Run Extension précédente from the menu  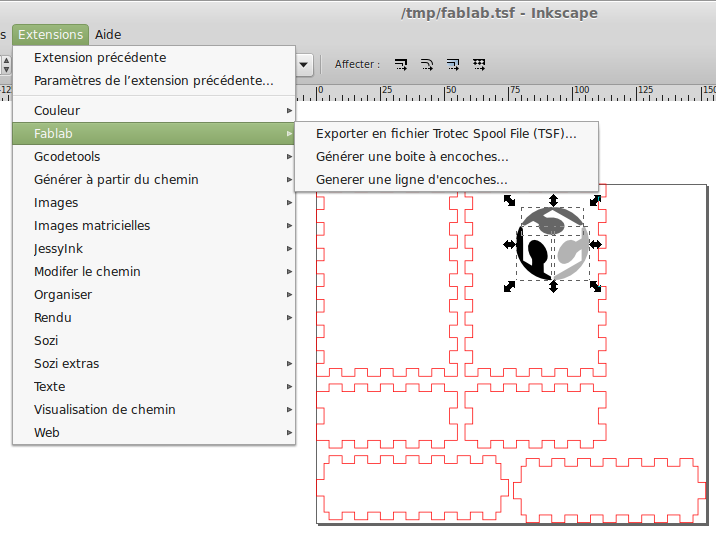pyautogui.click(x=100, y=58)
